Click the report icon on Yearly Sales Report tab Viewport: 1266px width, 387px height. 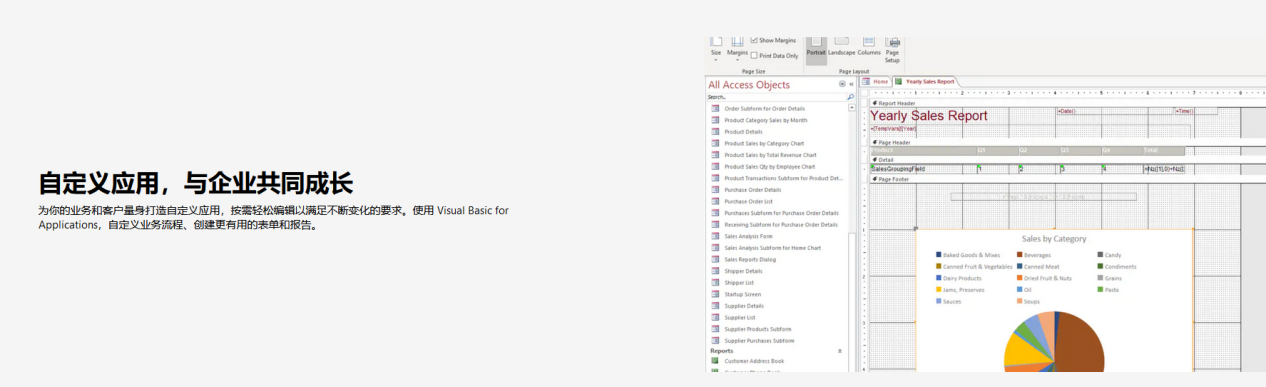(x=899, y=81)
